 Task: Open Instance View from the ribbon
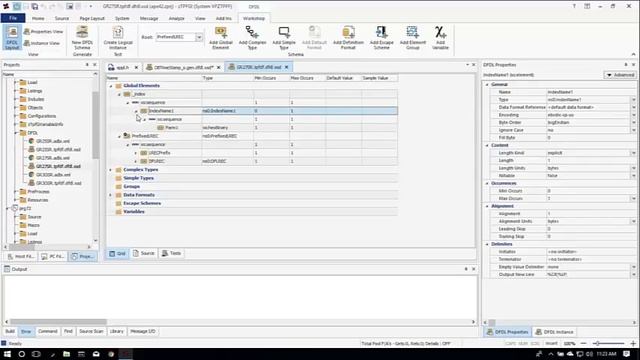(x=42, y=43)
